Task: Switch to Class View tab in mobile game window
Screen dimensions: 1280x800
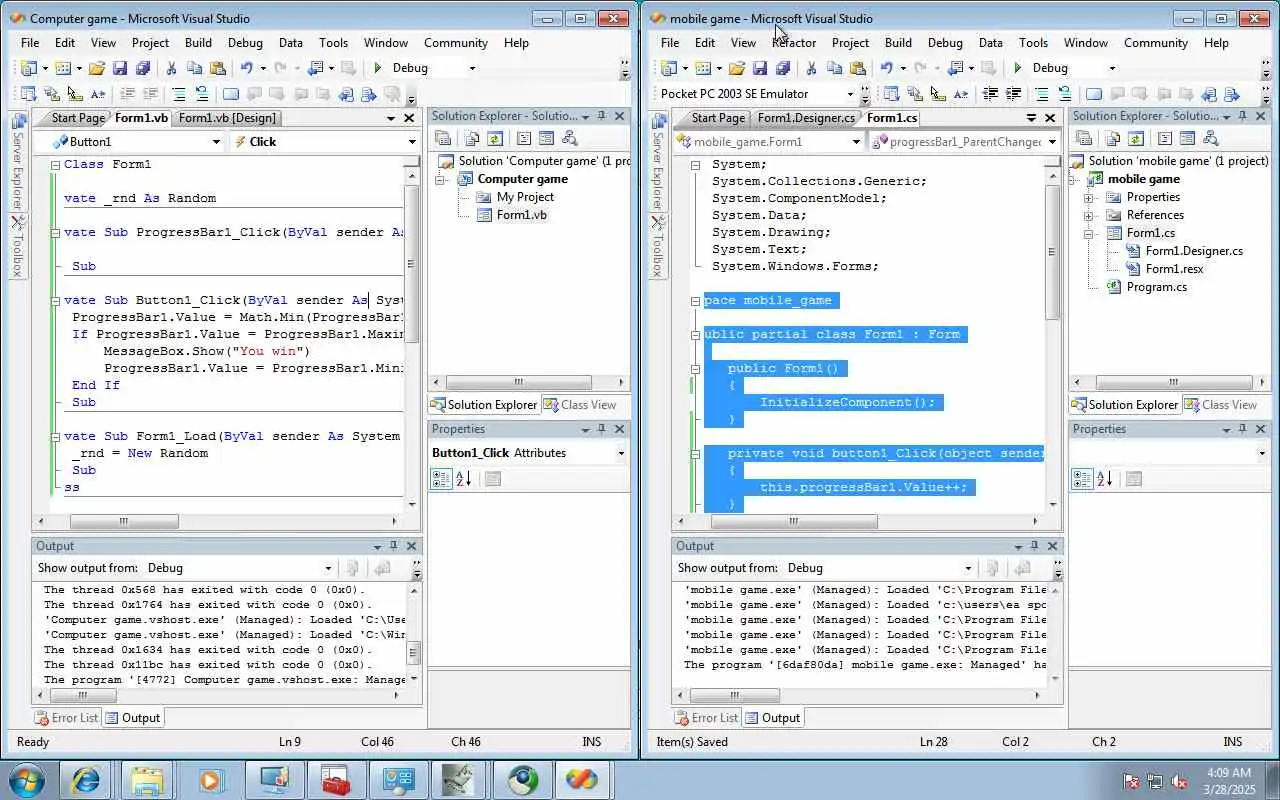Action: pos(1220,405)
